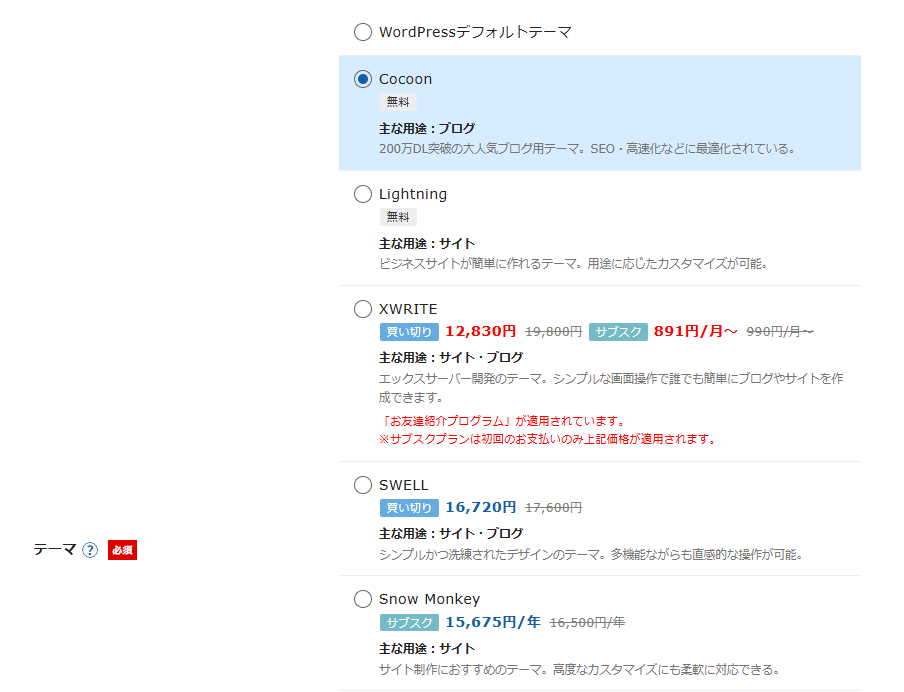The width and height of the screenshot is (904, 692).
Task: Click the XWRITE subscription price 891円/月～
Action: [x=695, y=332]
